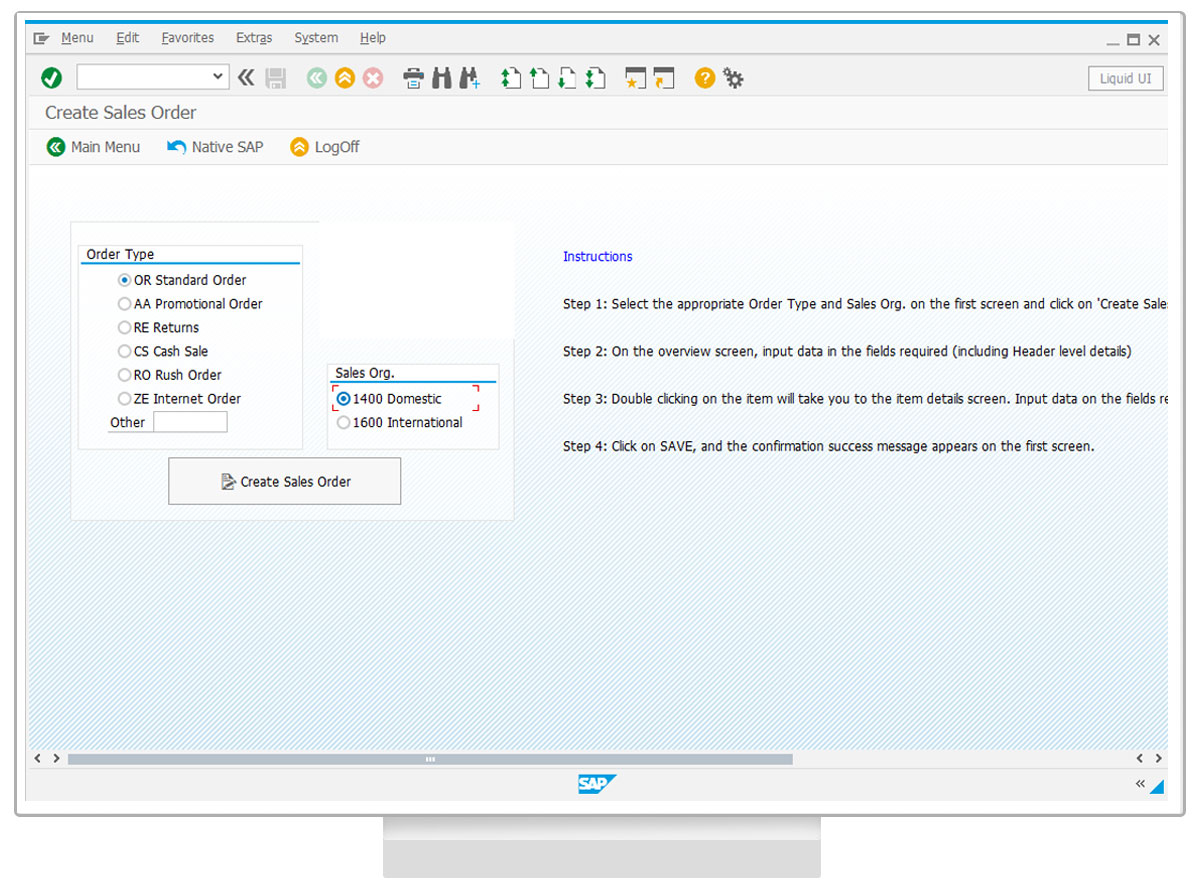The width and height of the screenshot is (1200, 888).
Task: Open the Extras menu
Action: click(x=254, y=38)
